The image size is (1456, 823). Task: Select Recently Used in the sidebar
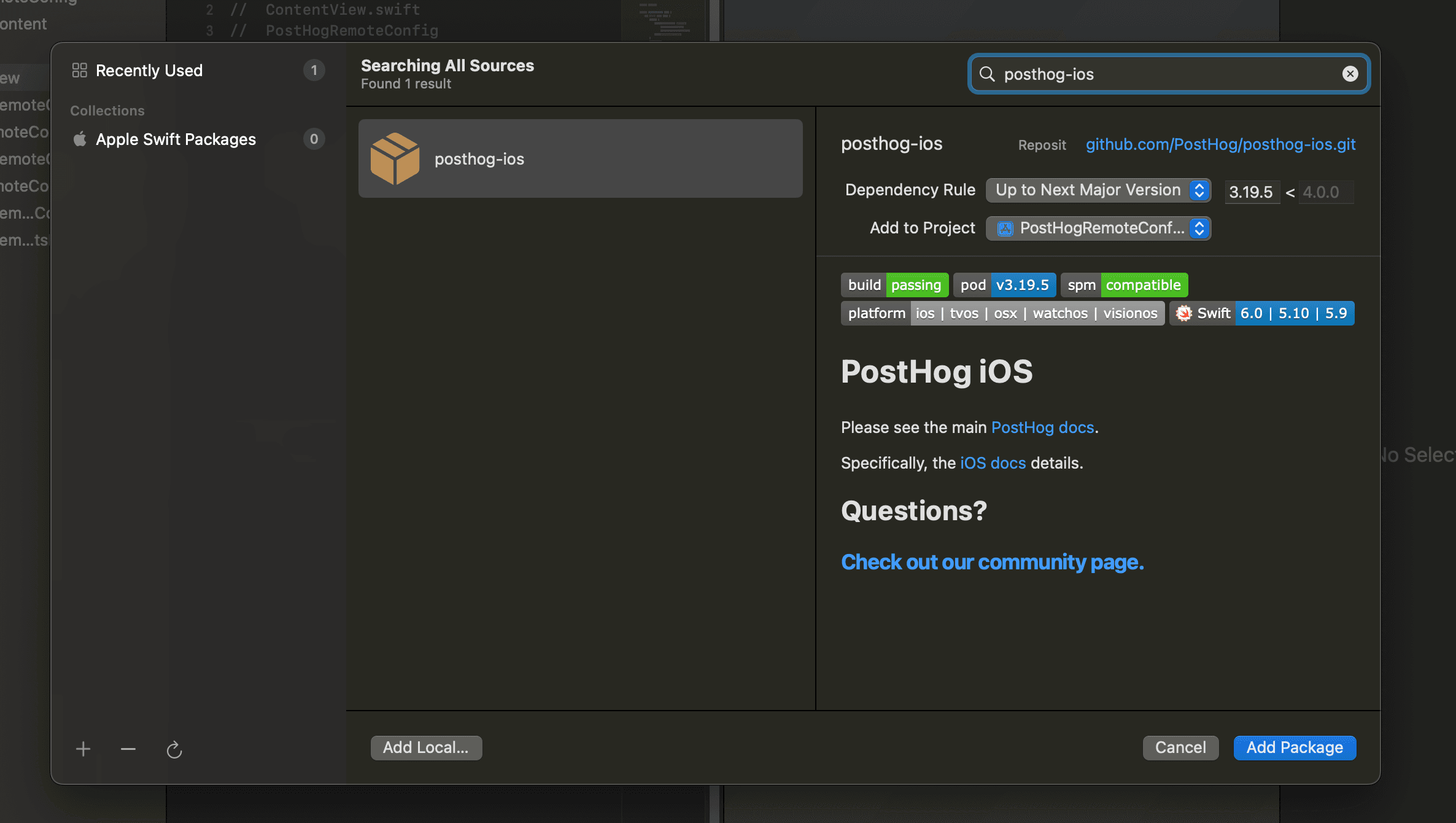(198, 71)
